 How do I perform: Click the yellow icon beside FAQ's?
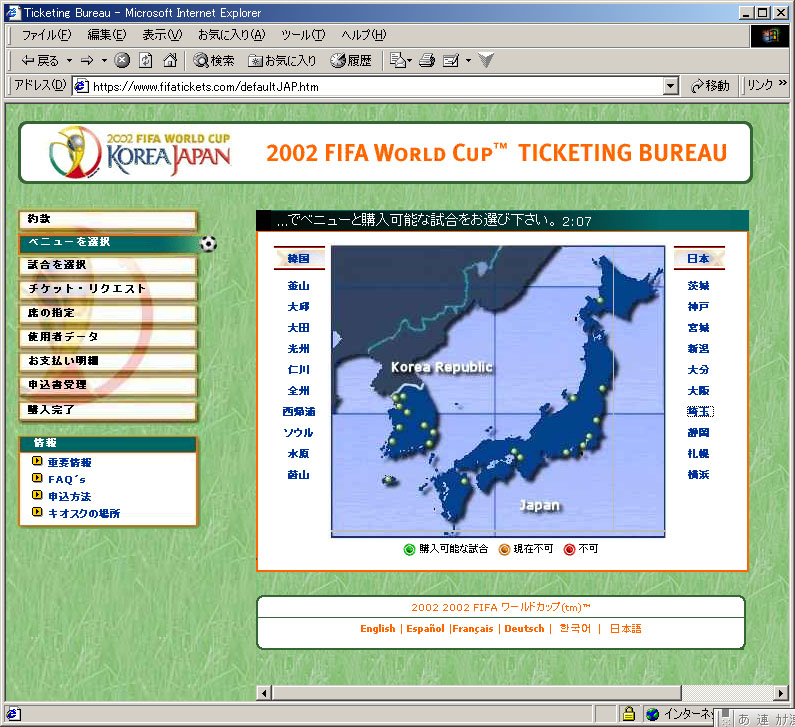(x=37, y=478)
